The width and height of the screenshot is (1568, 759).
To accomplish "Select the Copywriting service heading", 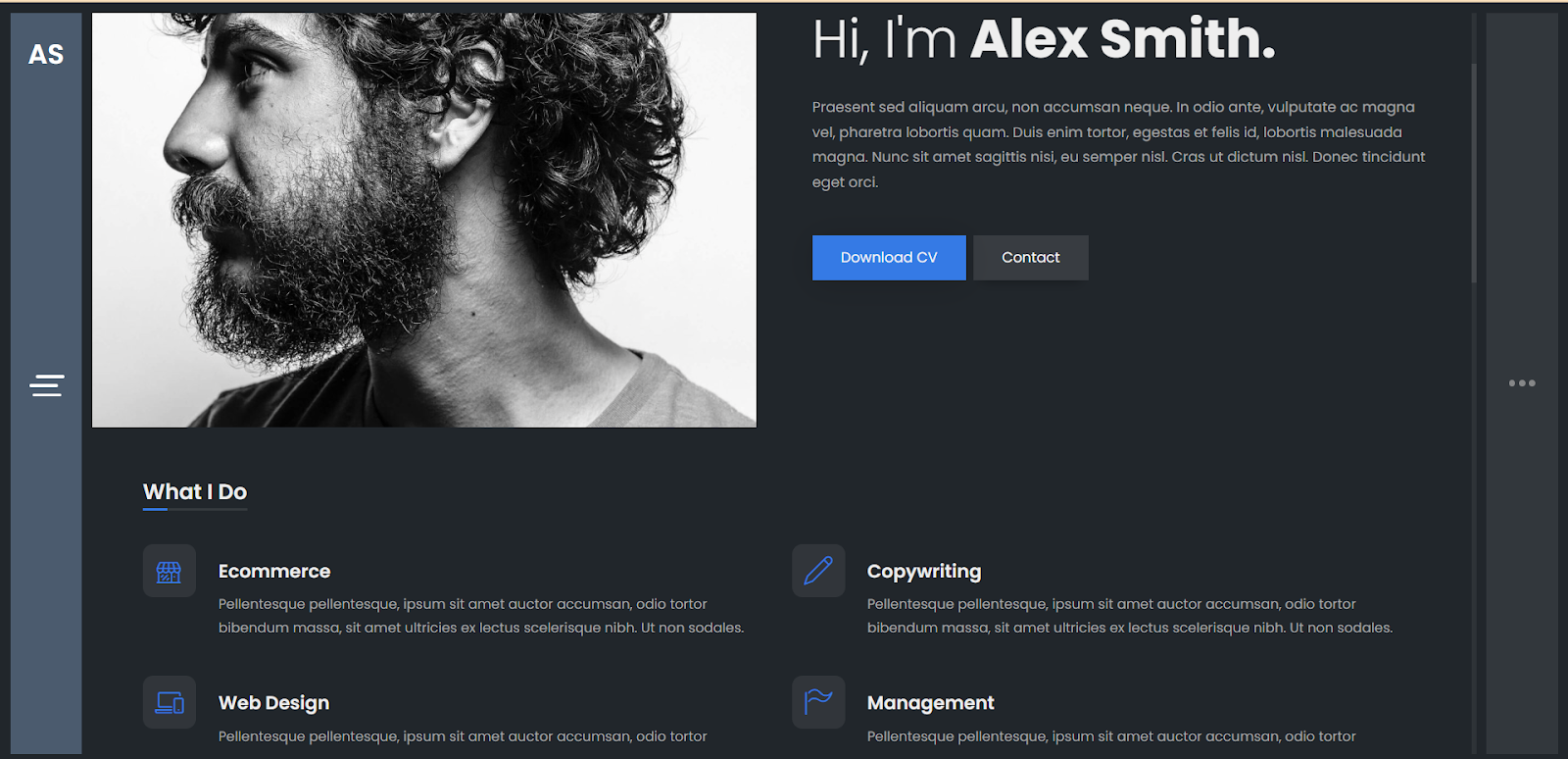I will [924, 571].
